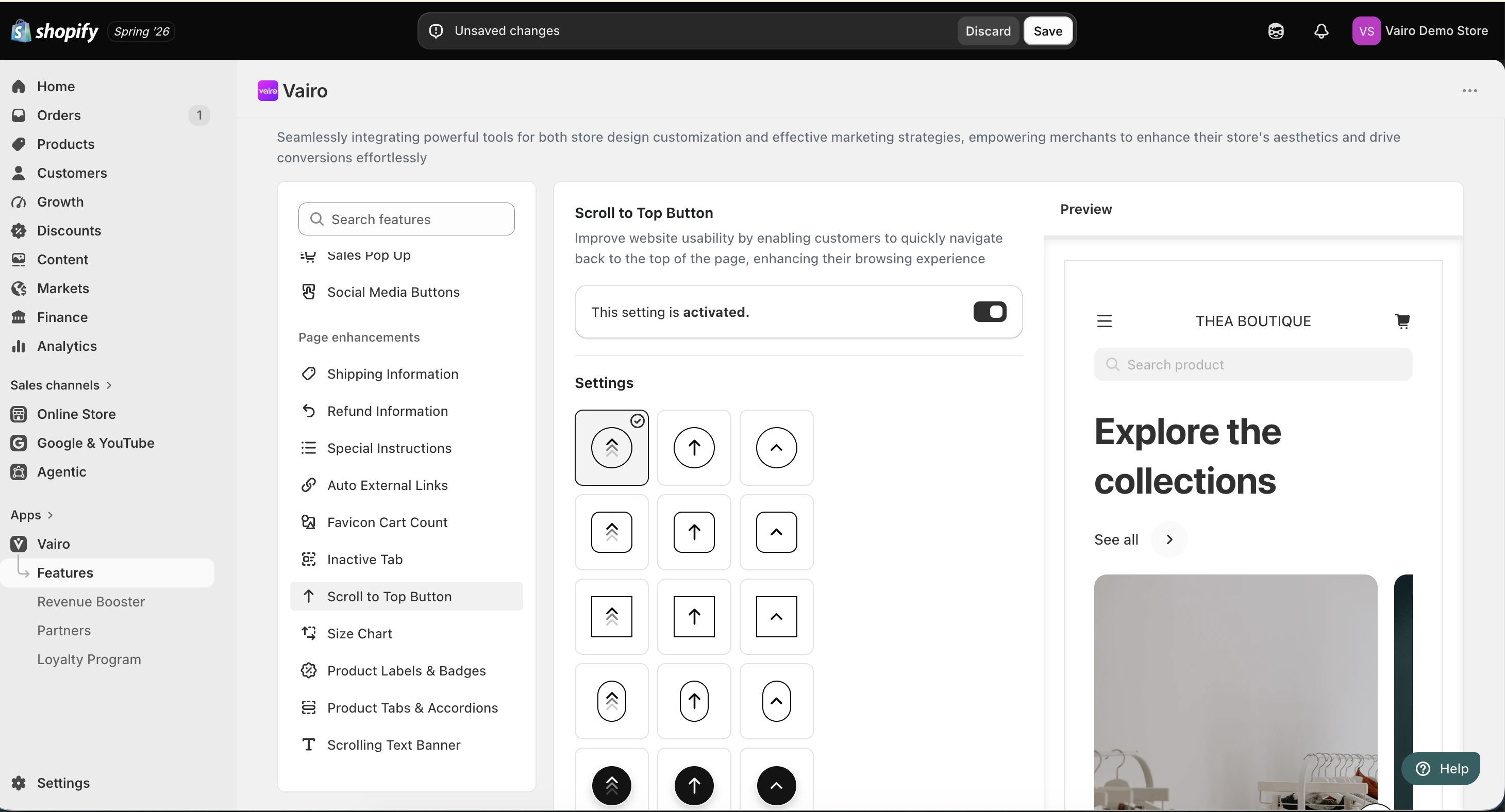Open Revenue Booster under Vairo
This screenshot has height=812, width=1505.
(x=91, y=601)
